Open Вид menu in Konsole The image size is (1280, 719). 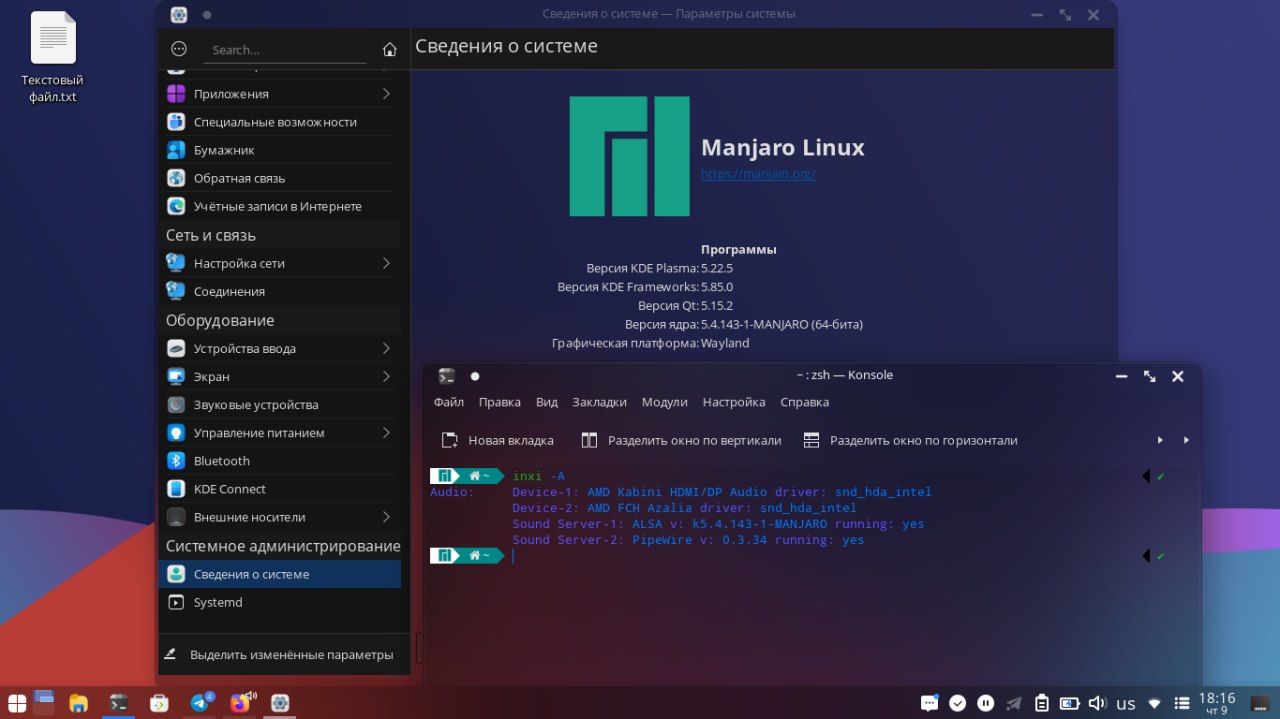coord(547,402)
